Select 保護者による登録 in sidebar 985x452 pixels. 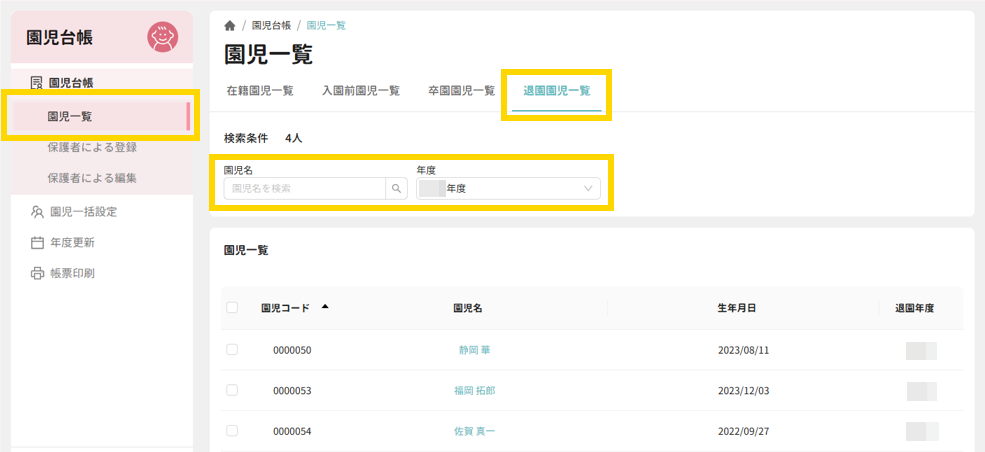pyautogui.click(x=92, y=147)
